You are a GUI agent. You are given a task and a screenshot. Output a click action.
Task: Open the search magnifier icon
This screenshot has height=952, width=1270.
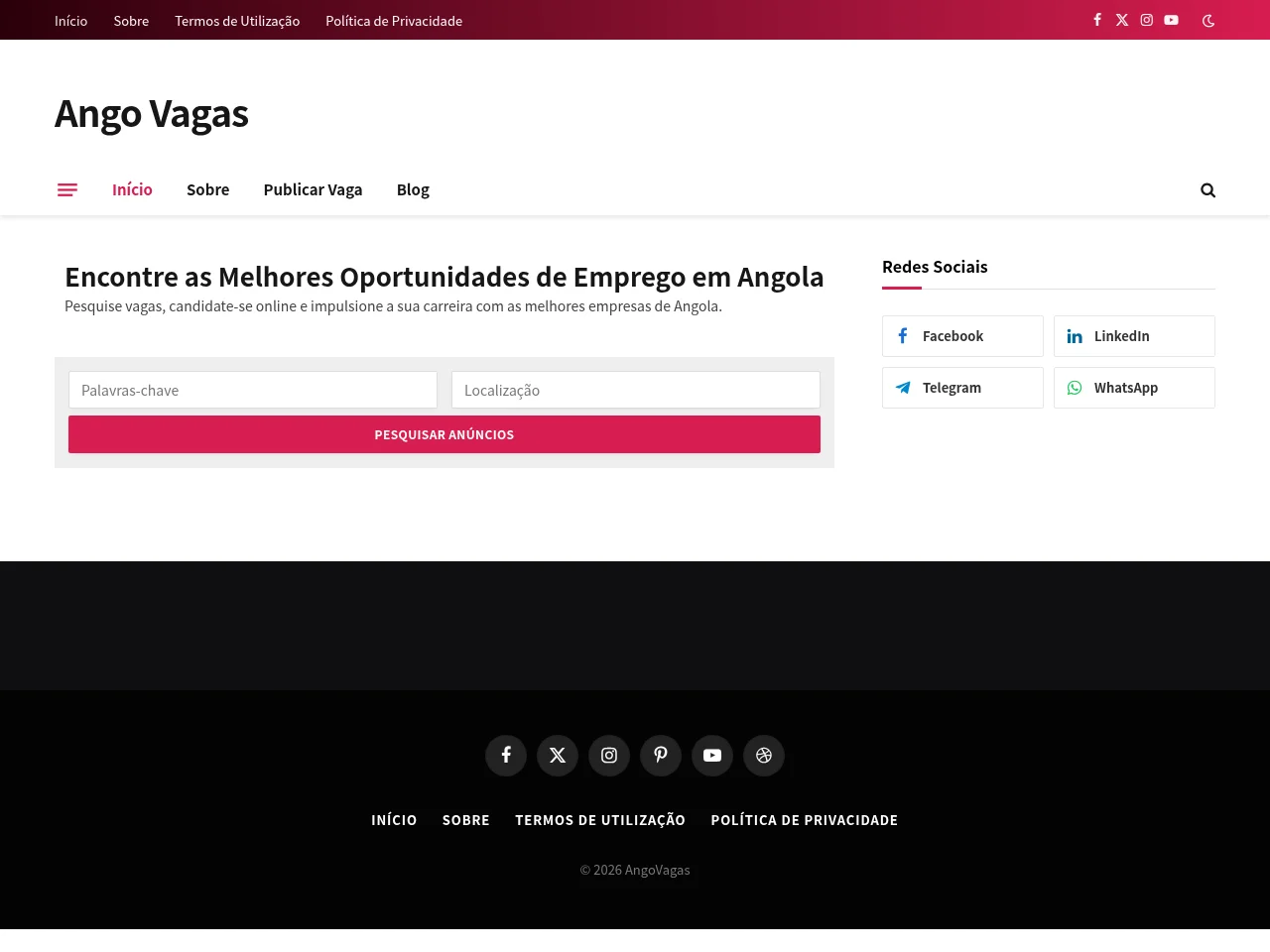pos(1207,189)
